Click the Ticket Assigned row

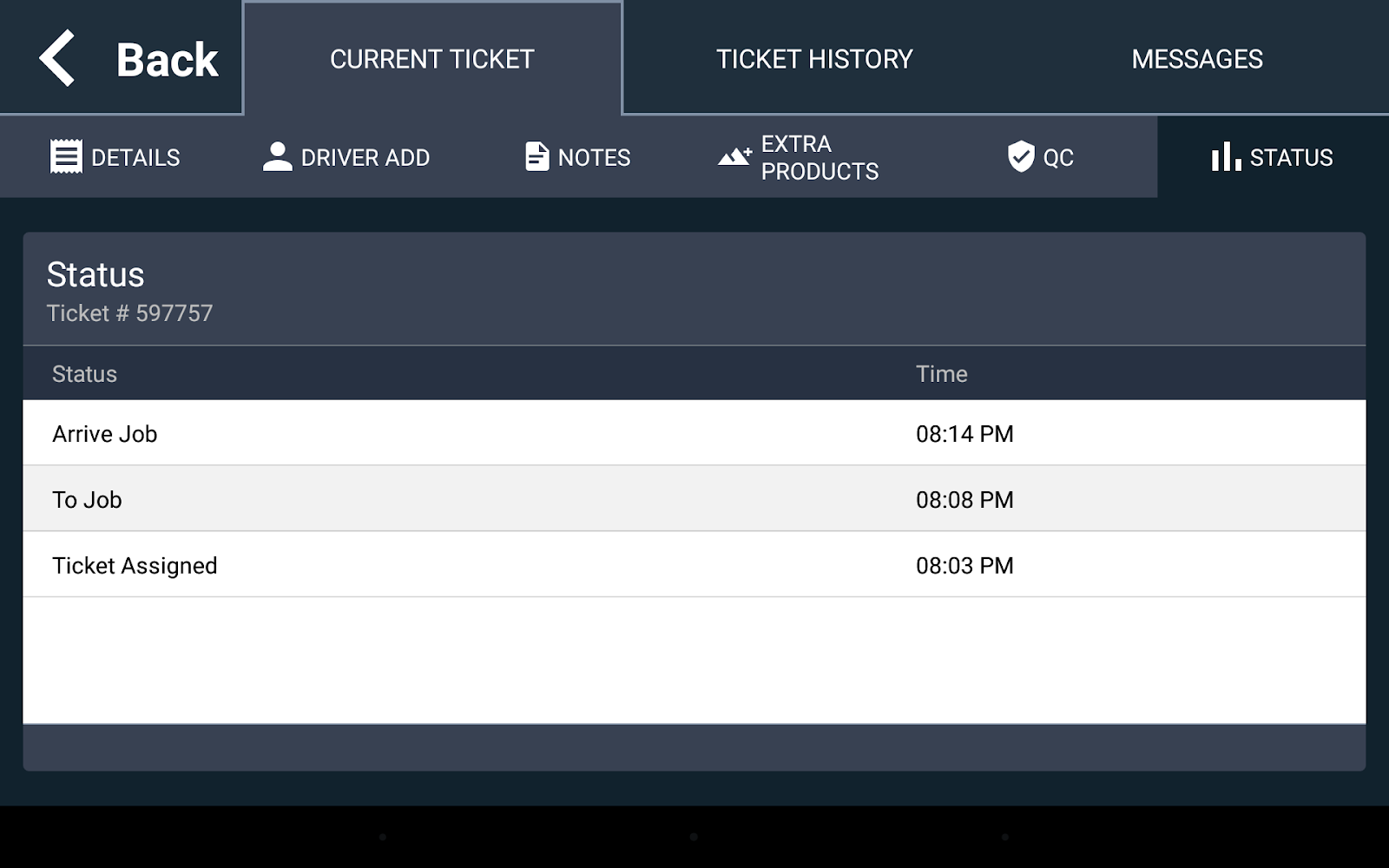434,564
